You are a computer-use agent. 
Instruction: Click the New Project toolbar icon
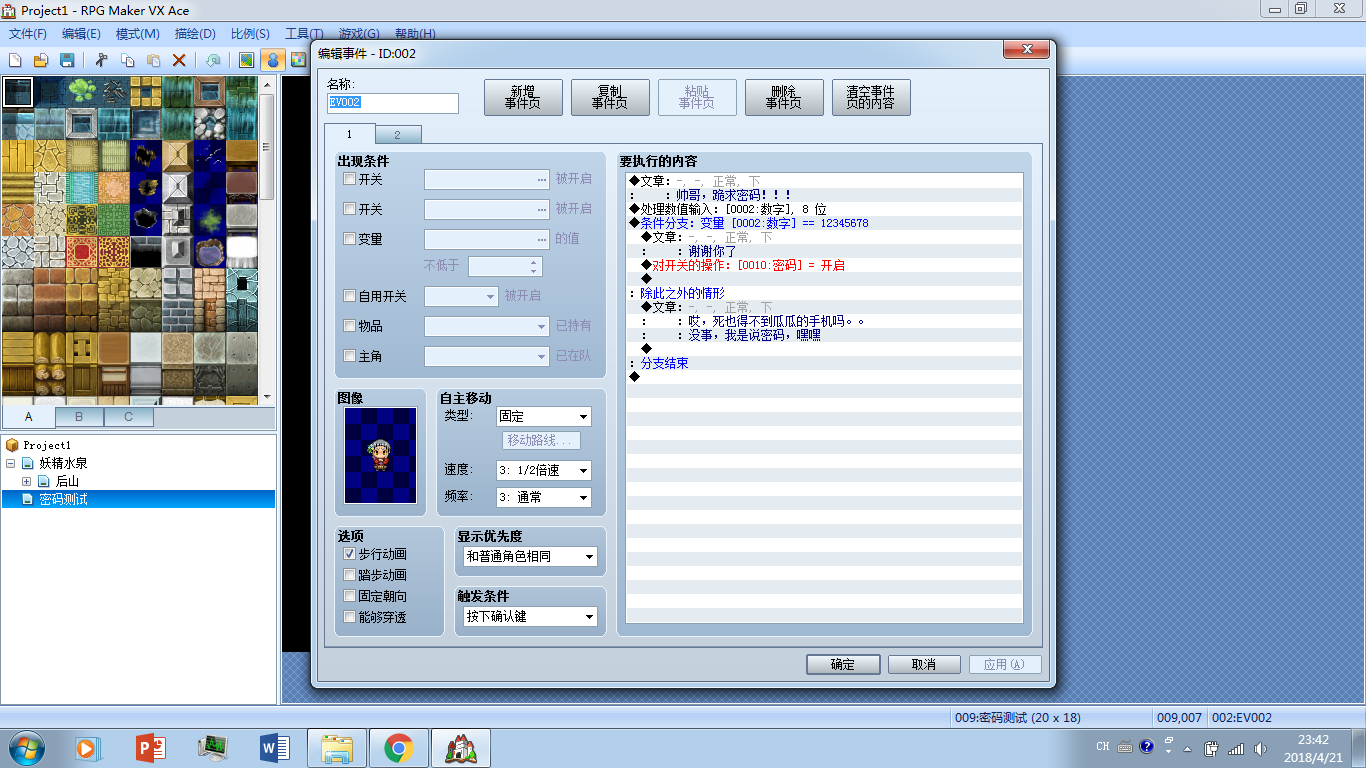pos(15,60)
